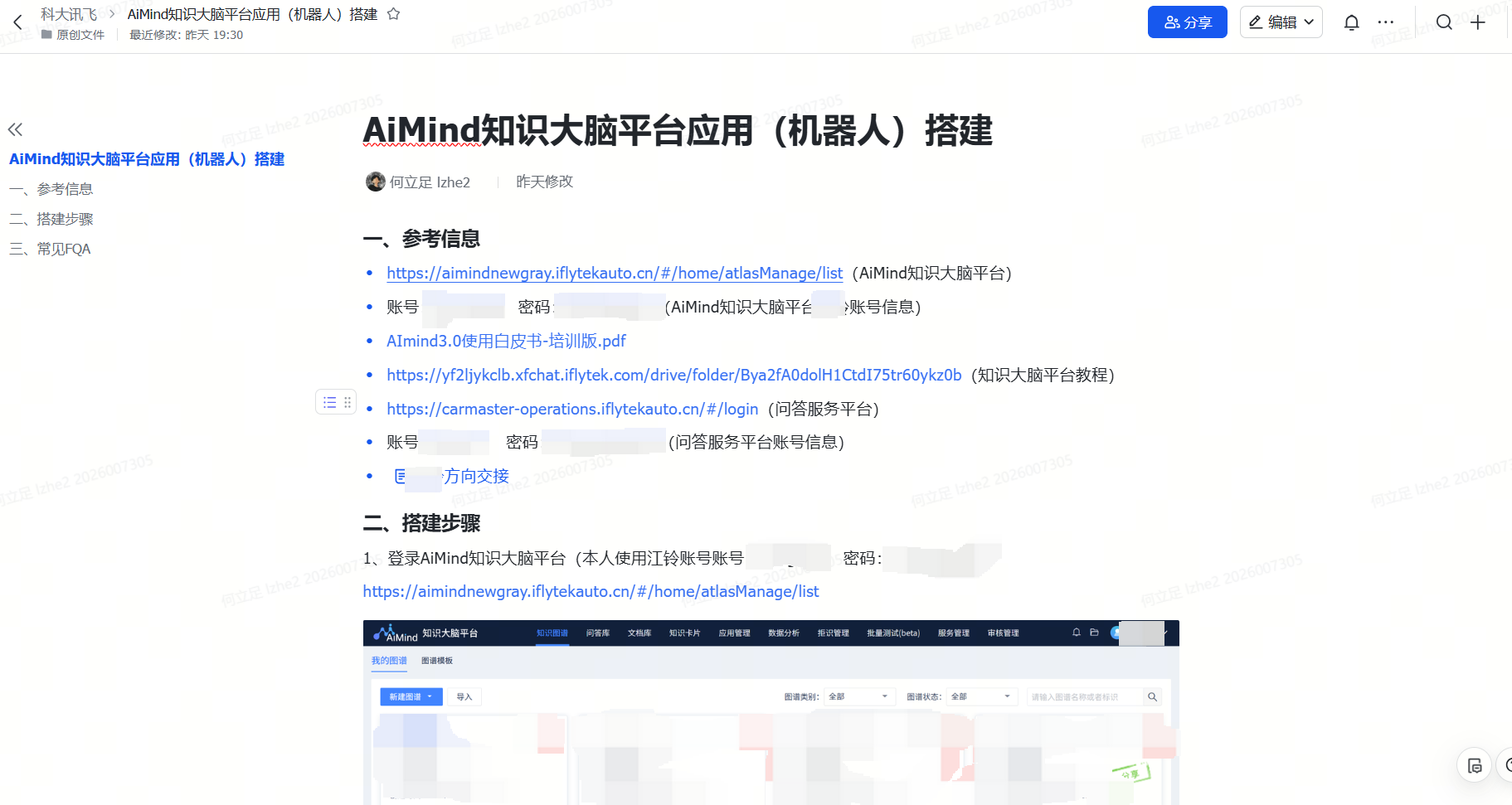Open the 科大讯飞 breadcrumb folder
Viewport: 1512px width, 805px height.
pyautogui.click(x=69, y=14)
